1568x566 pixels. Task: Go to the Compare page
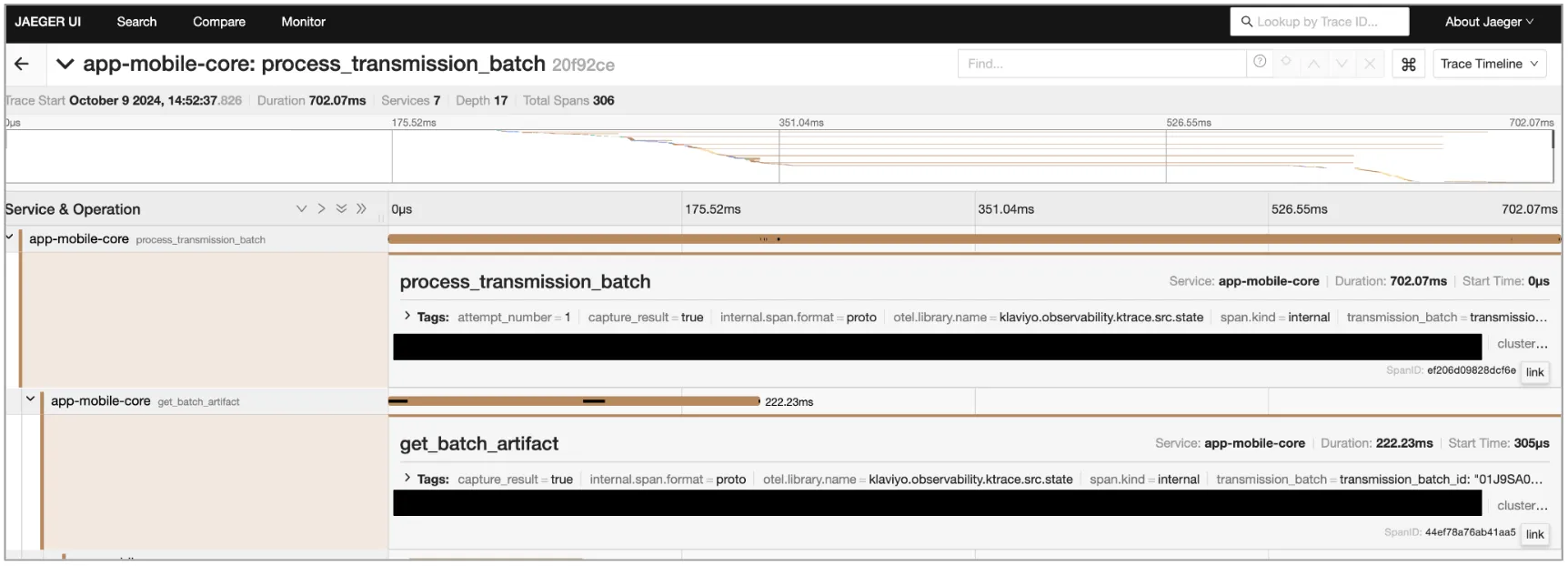218,22
